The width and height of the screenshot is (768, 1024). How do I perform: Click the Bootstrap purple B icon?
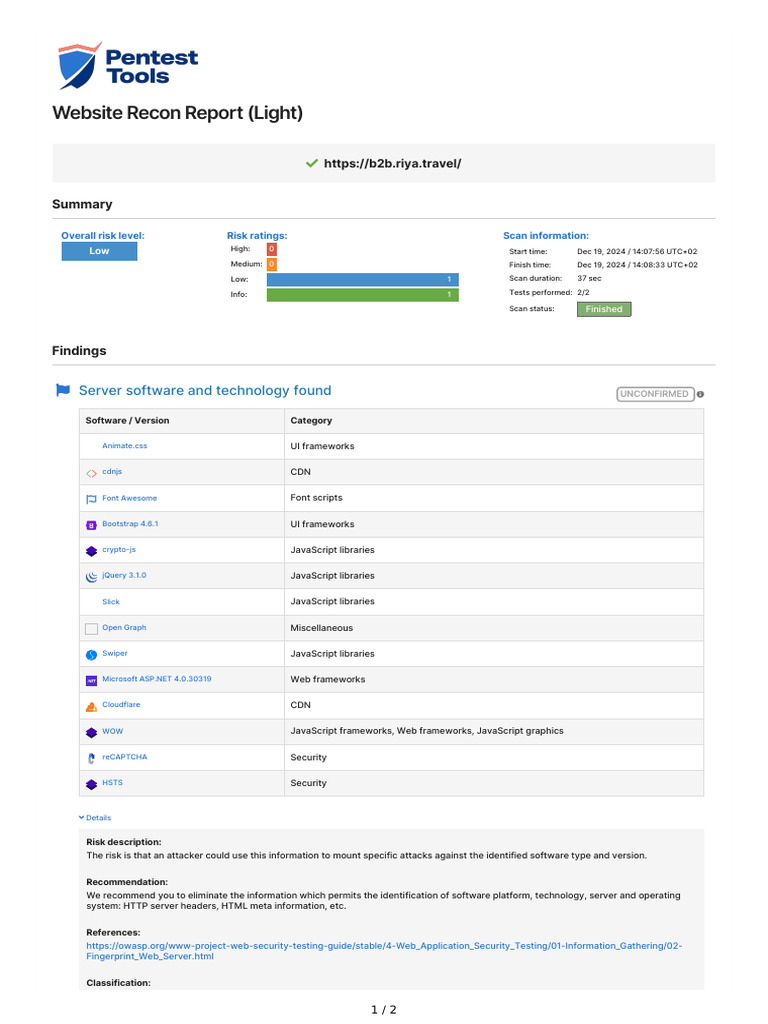point(91,525)
